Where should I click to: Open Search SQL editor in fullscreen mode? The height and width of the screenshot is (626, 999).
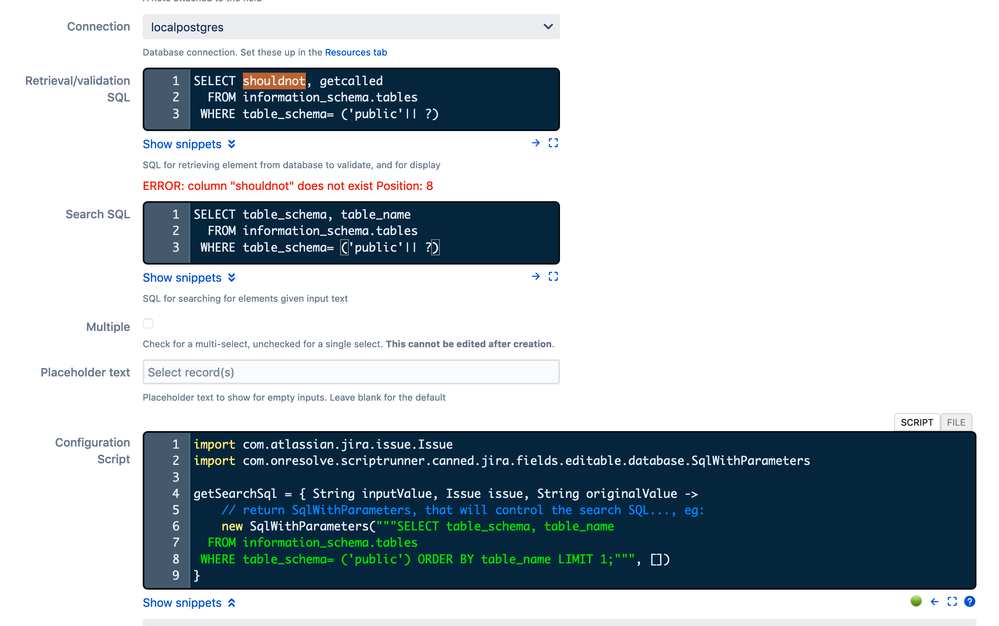click(x=553, y=276)
